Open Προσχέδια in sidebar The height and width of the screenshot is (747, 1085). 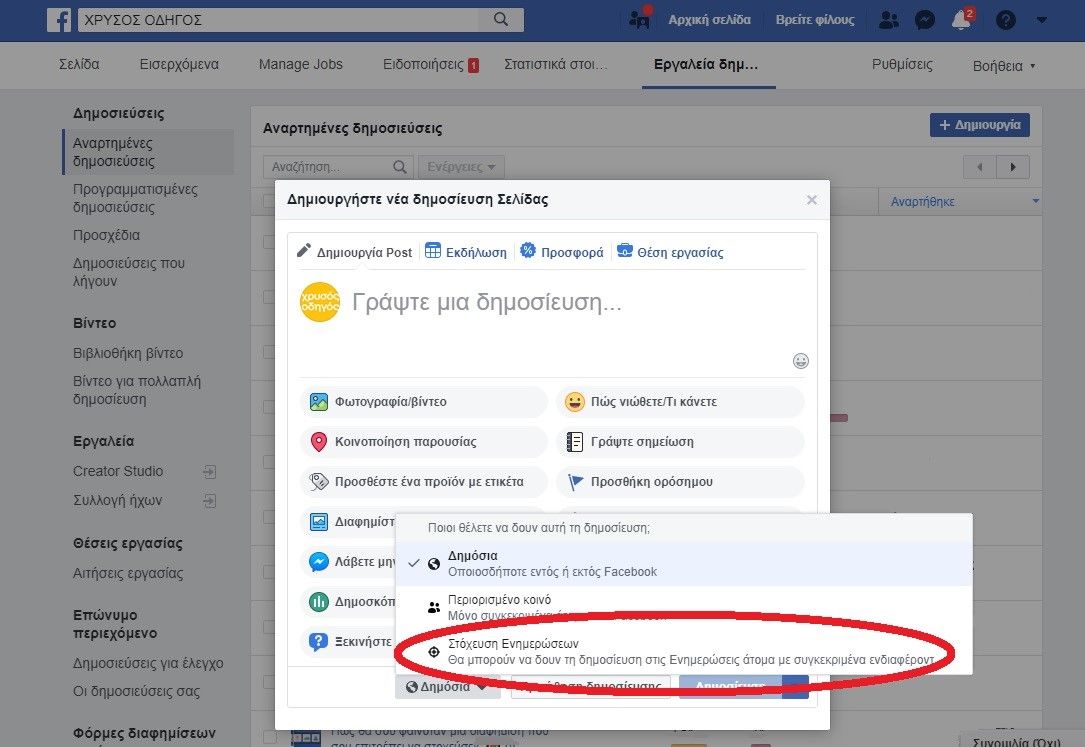[x=107, y=235]
